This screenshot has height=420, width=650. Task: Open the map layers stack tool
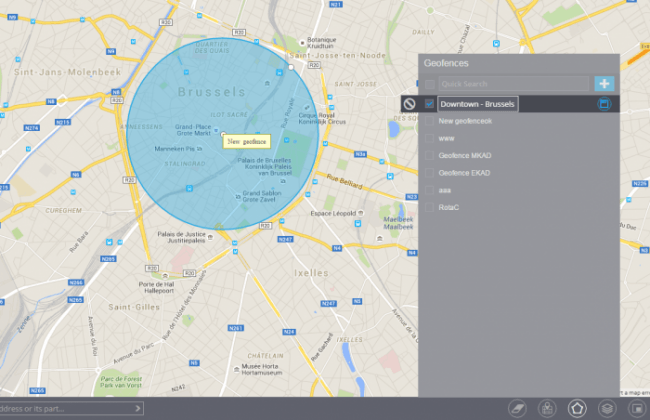tap(607, 409)
